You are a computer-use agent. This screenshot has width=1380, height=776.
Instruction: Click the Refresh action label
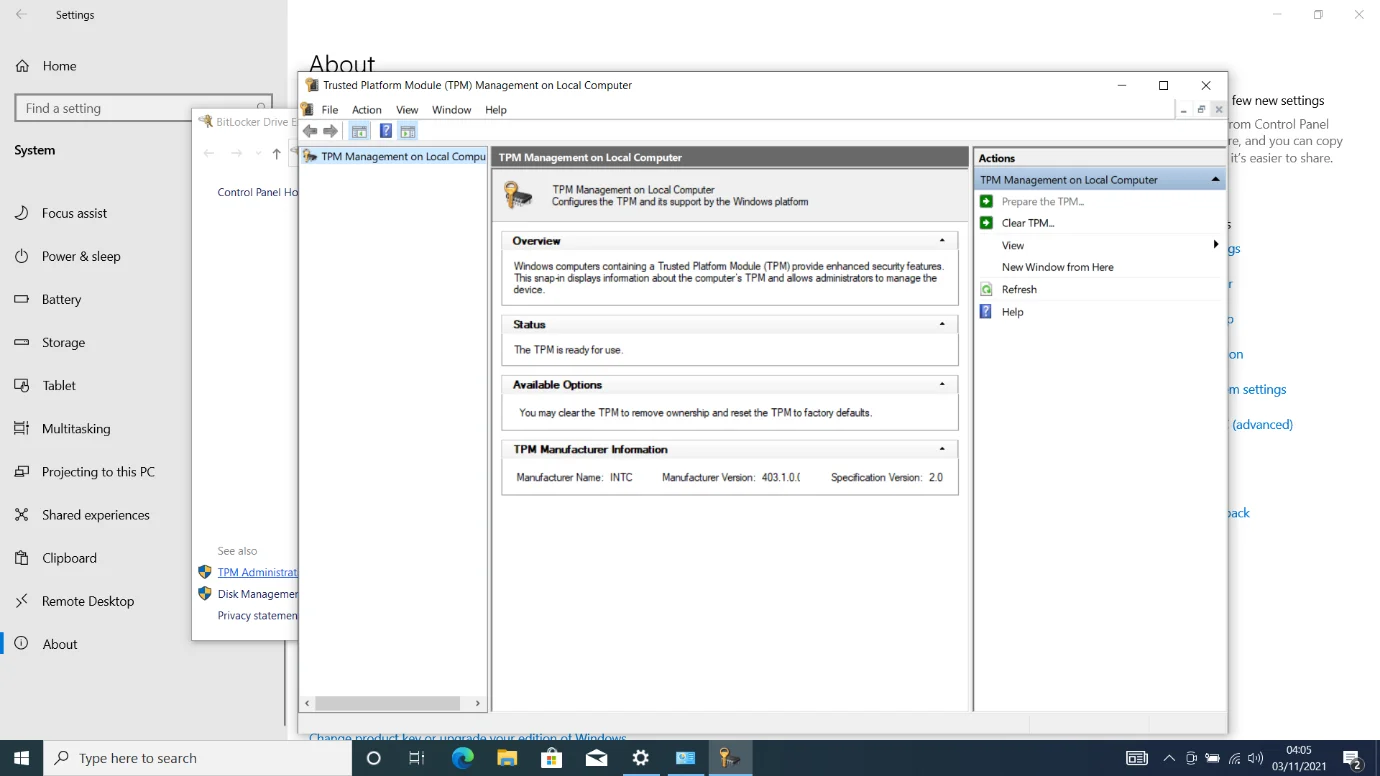point(1019,289)
